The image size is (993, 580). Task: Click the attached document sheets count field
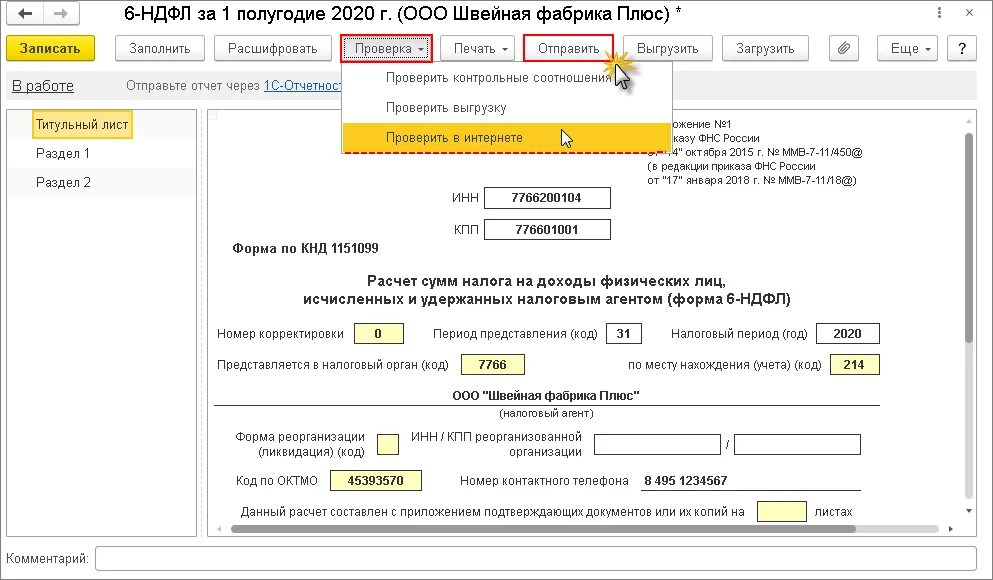781,512
